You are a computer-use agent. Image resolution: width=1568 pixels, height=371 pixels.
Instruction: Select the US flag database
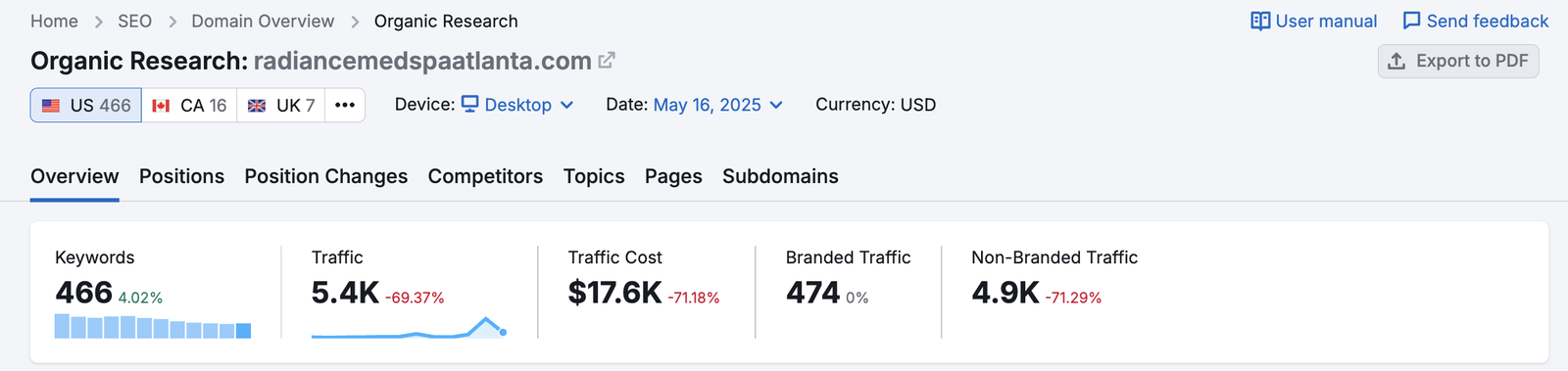click(x=86, y=105)
